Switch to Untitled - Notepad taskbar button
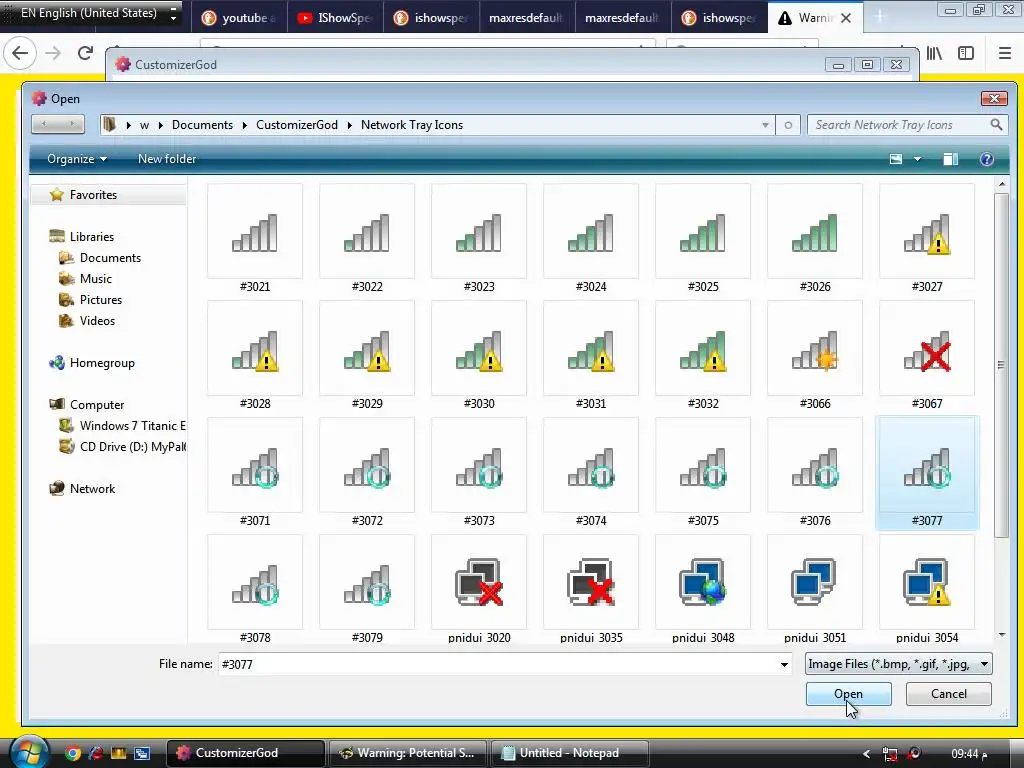This screenshot has height=768, width=1024. click(569, 752)
